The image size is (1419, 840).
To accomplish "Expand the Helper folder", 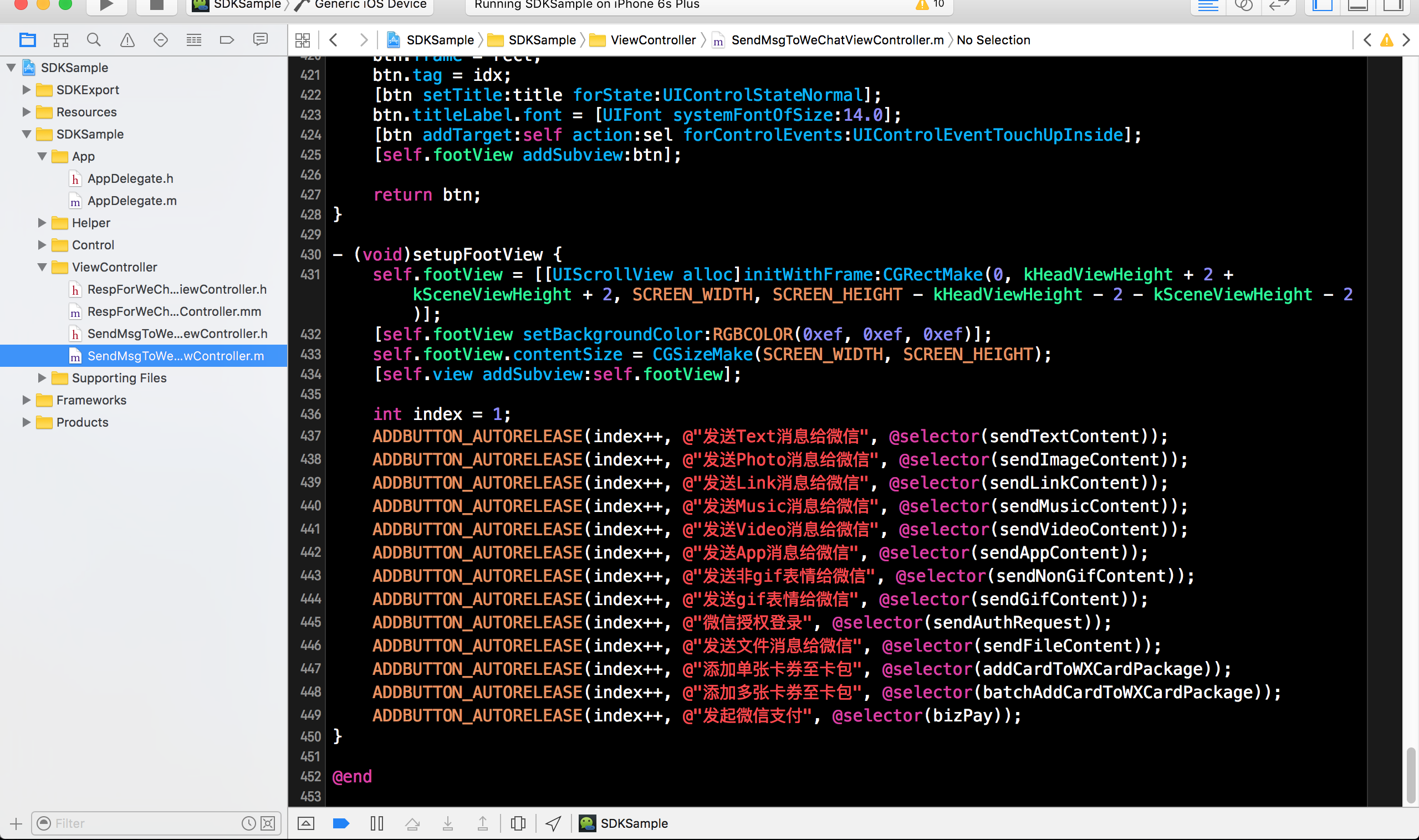I will [x=42, y=222].
